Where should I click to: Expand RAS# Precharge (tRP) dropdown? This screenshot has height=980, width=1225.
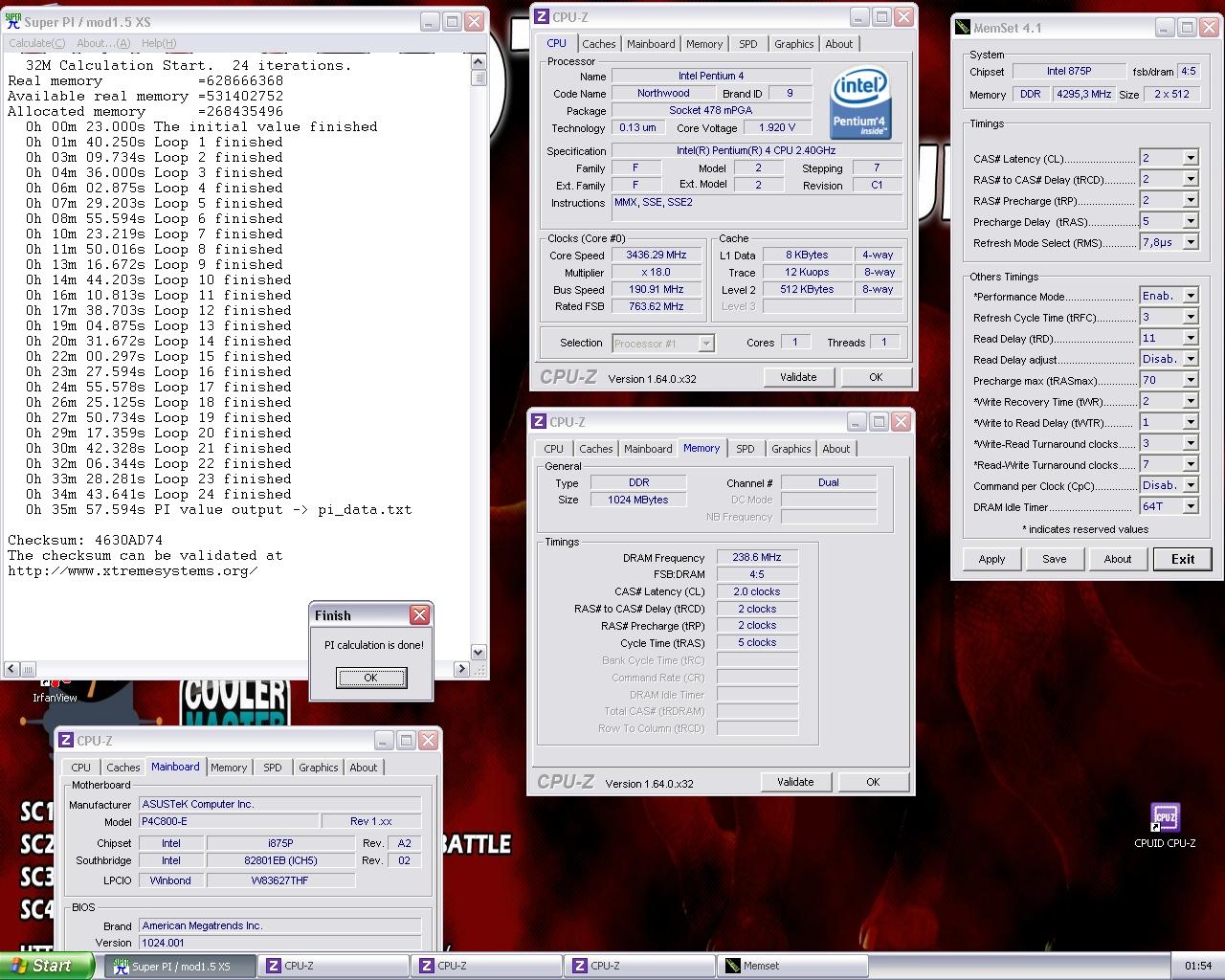pyautogui.click(x=1191, y=200)
